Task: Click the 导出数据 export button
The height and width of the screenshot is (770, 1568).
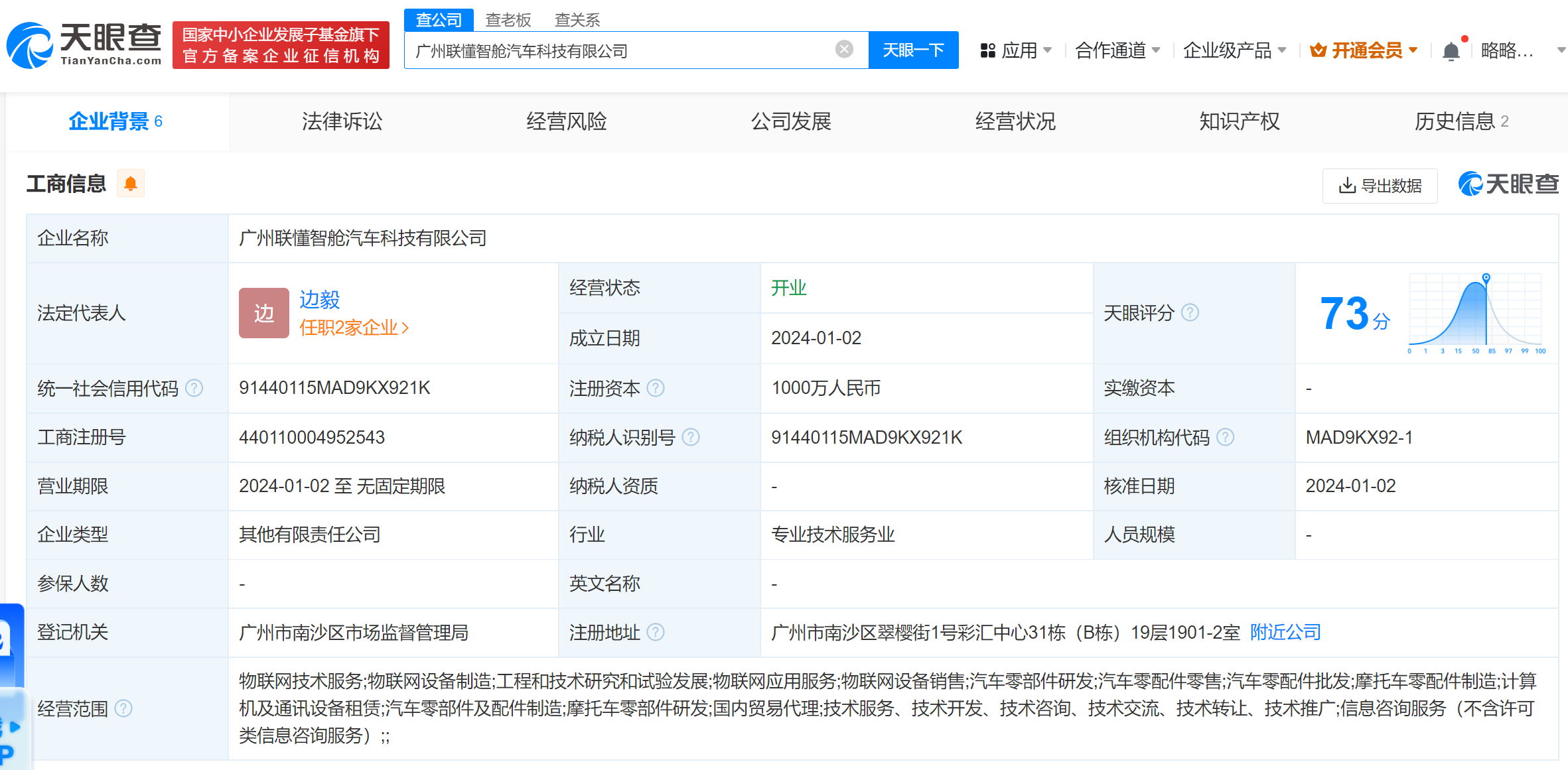Action: click(x=1380, y=186)
